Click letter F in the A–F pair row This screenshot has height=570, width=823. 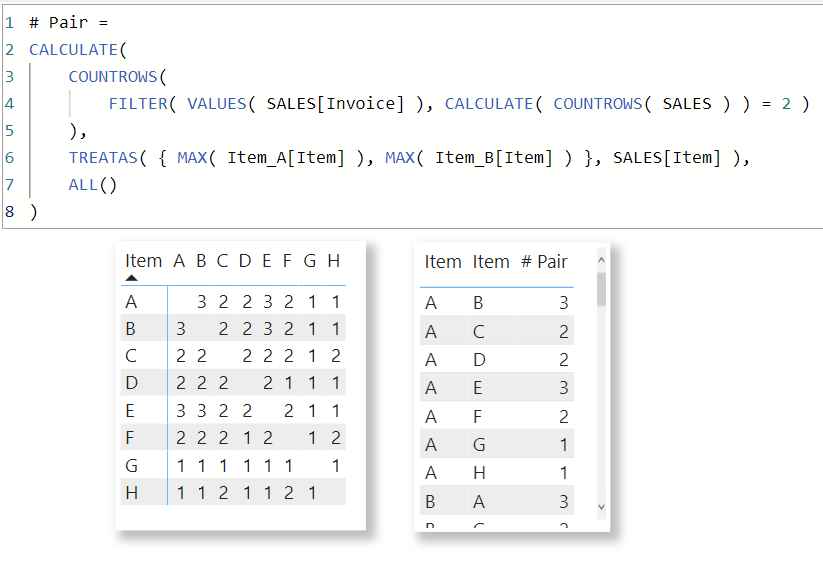tap(477, 417)
